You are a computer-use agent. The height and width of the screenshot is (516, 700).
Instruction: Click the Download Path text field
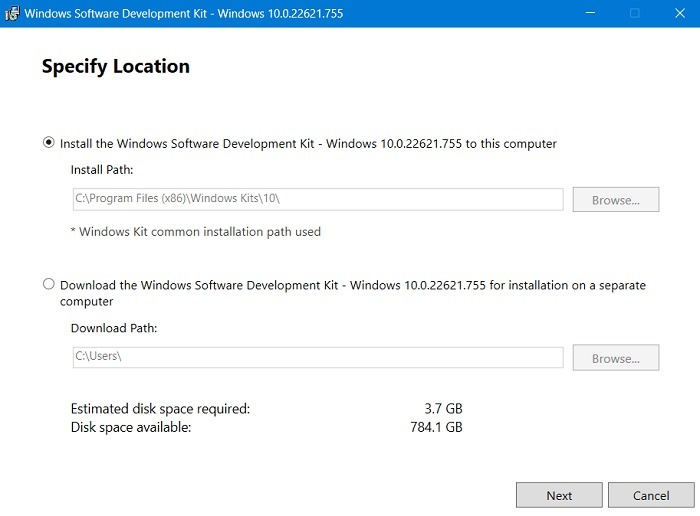point(318,357)
